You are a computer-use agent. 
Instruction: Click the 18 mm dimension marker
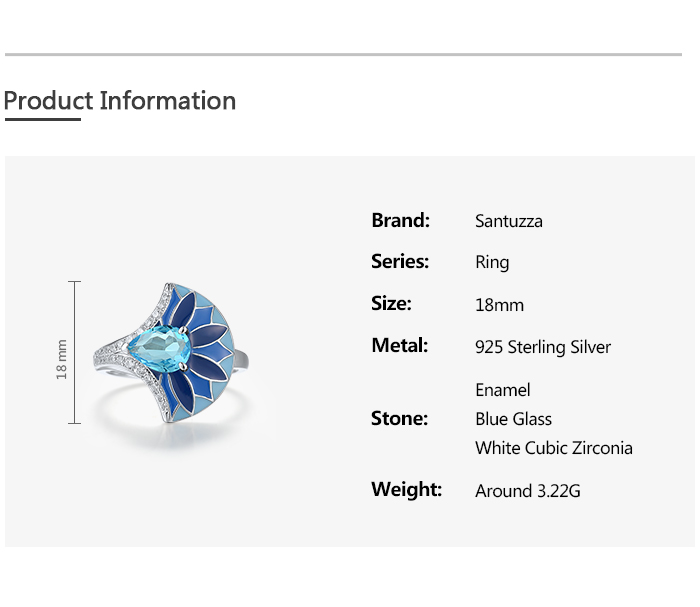(63, 358)
